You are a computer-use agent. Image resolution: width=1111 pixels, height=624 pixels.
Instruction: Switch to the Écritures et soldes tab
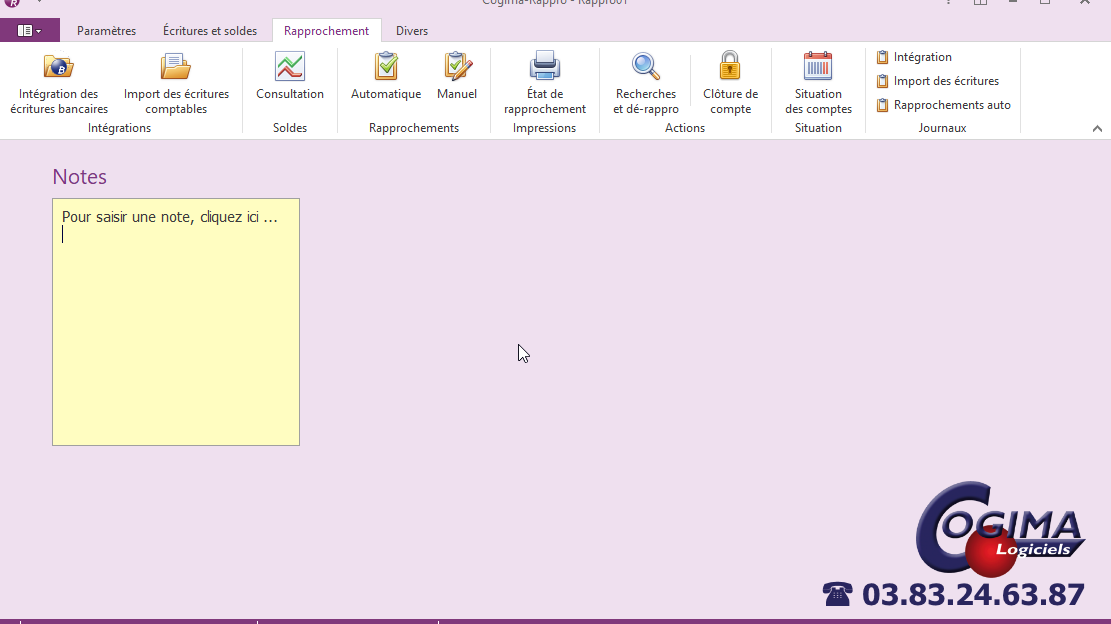(x=210, y=31)
